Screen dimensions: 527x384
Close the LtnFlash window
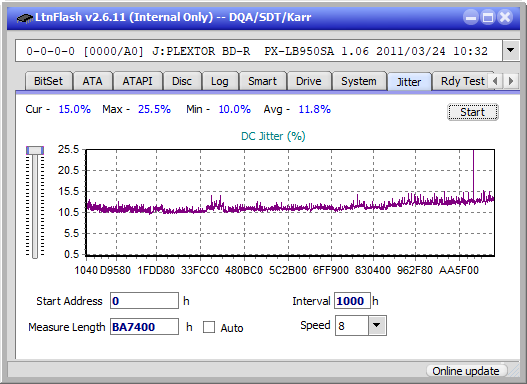tap(505, 17)
